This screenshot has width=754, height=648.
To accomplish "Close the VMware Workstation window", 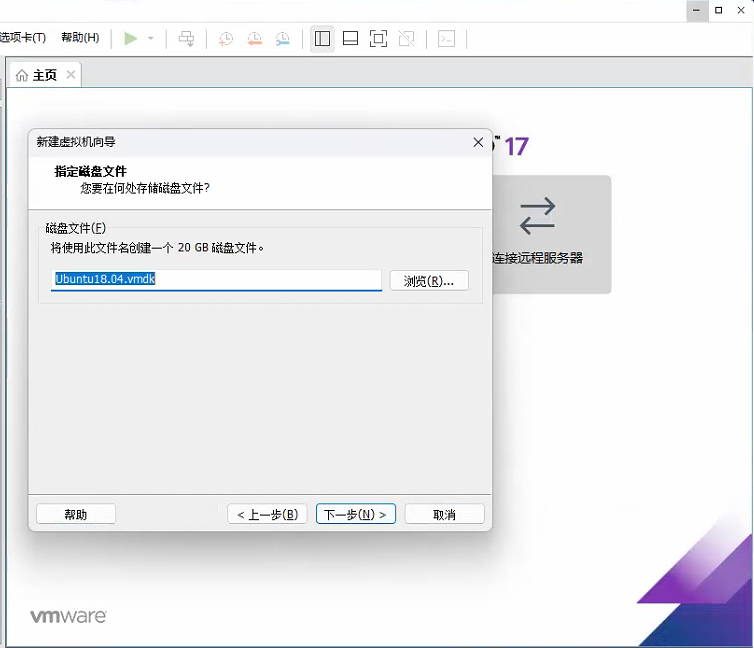I will [x=741, y=11].
